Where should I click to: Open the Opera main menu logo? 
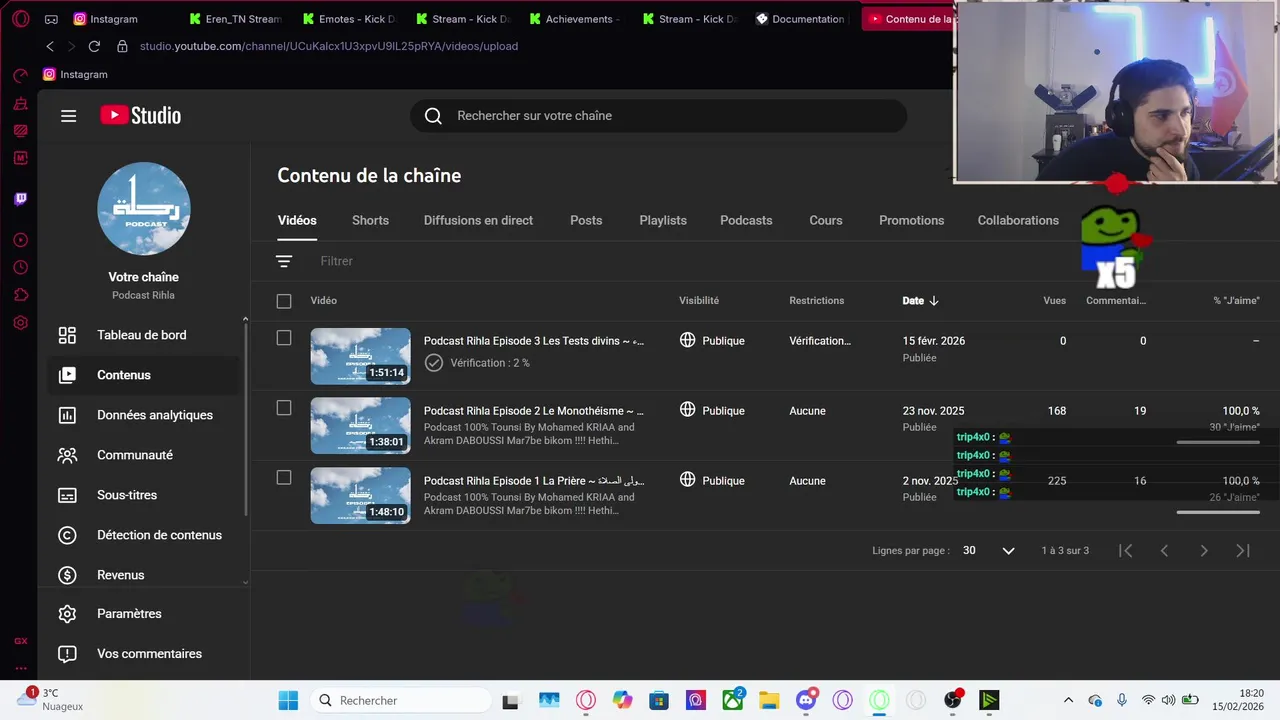[x=20, y=19]
